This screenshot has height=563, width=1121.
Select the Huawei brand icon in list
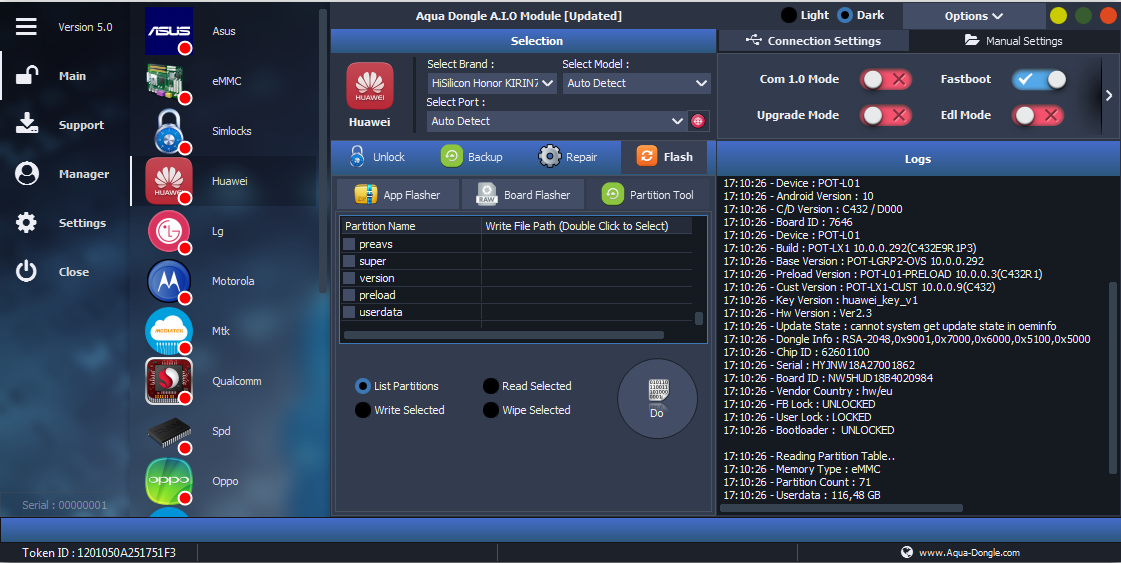point(169,181)
